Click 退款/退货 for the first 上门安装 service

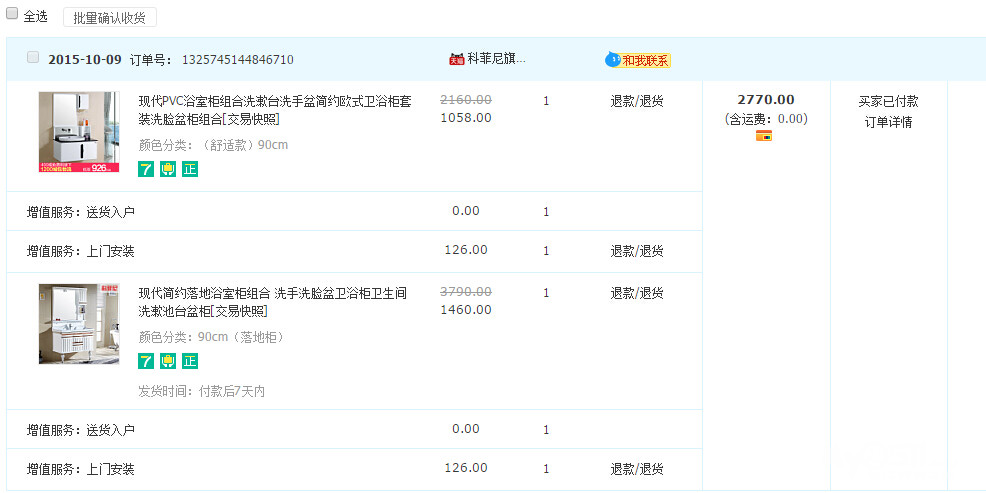tap(637, 251)
